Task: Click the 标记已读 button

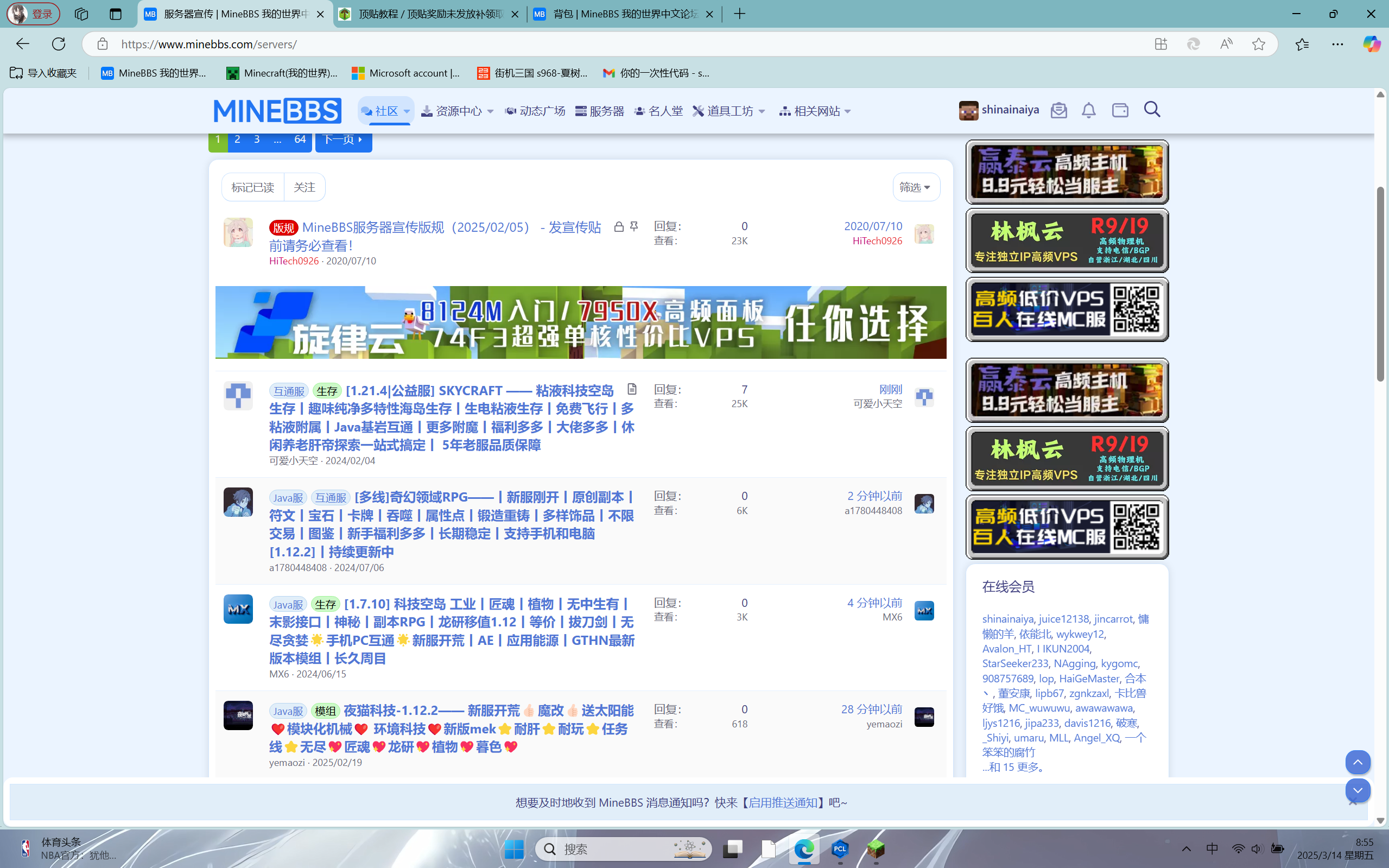Action: point(252,187)
